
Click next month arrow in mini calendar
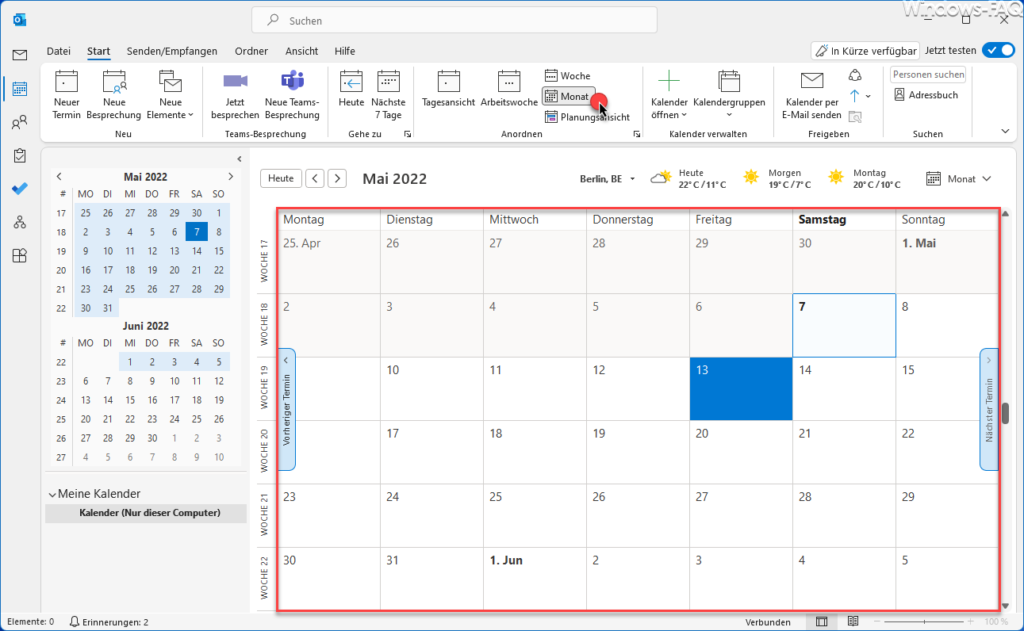(231, 176)
